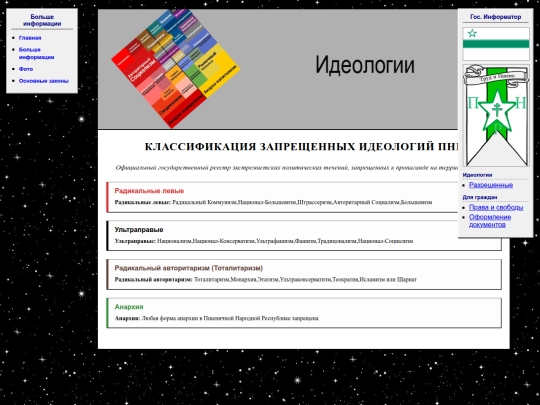Open the Разрешенные ideologies link

tap(491, 185)
